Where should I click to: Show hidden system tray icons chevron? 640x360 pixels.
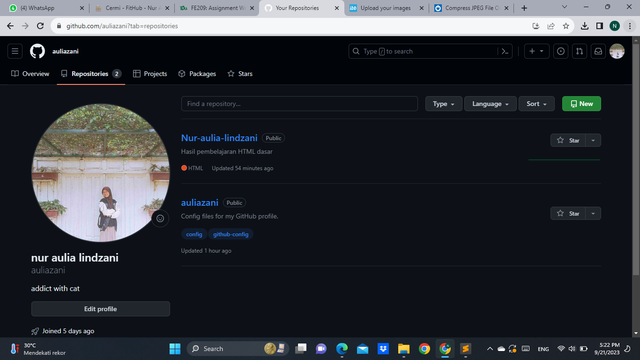click(x=489, y=349)
